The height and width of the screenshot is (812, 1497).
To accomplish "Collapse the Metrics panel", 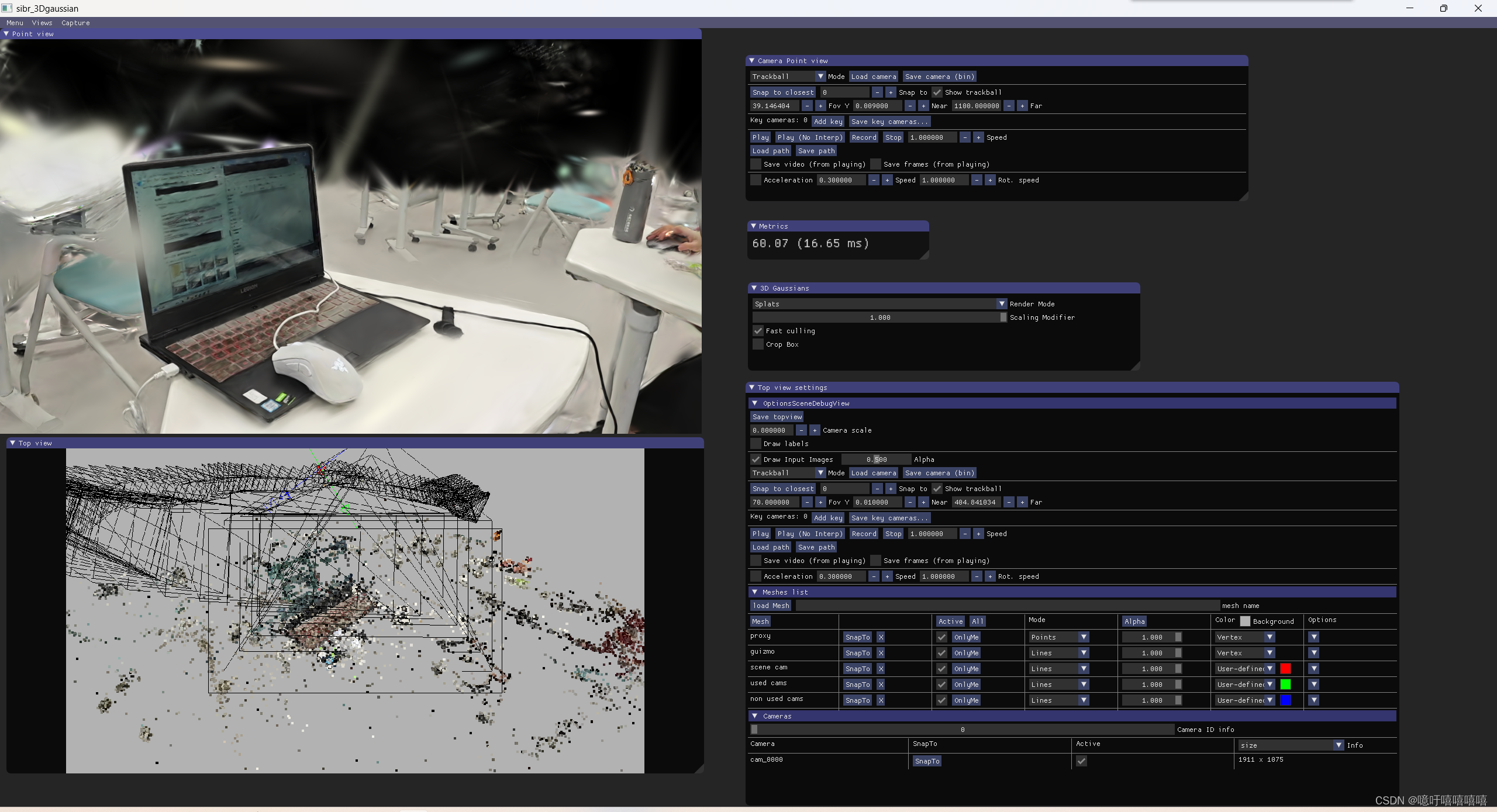I will click(753, 226).
